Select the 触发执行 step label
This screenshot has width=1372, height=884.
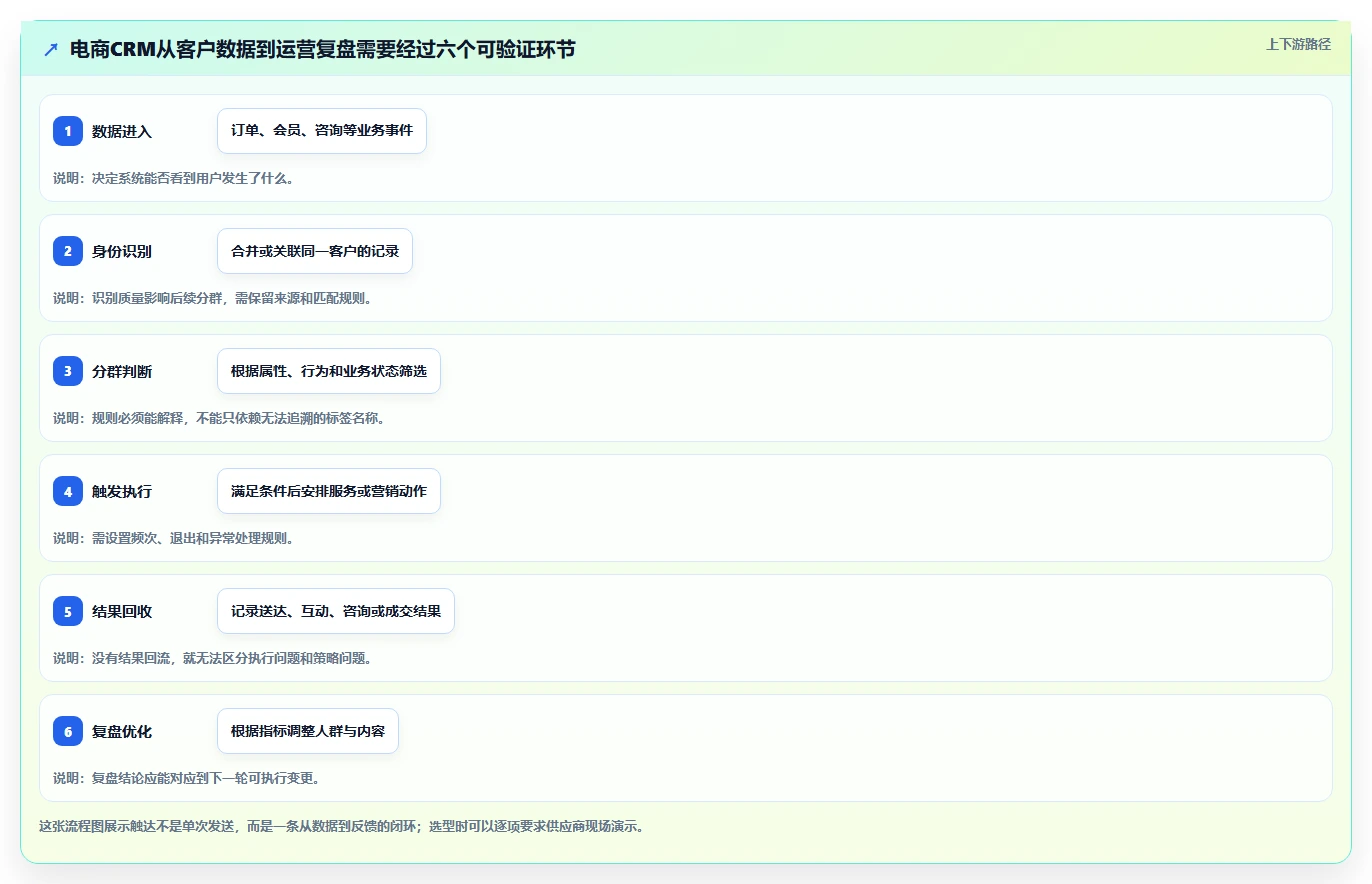(122, 491)
